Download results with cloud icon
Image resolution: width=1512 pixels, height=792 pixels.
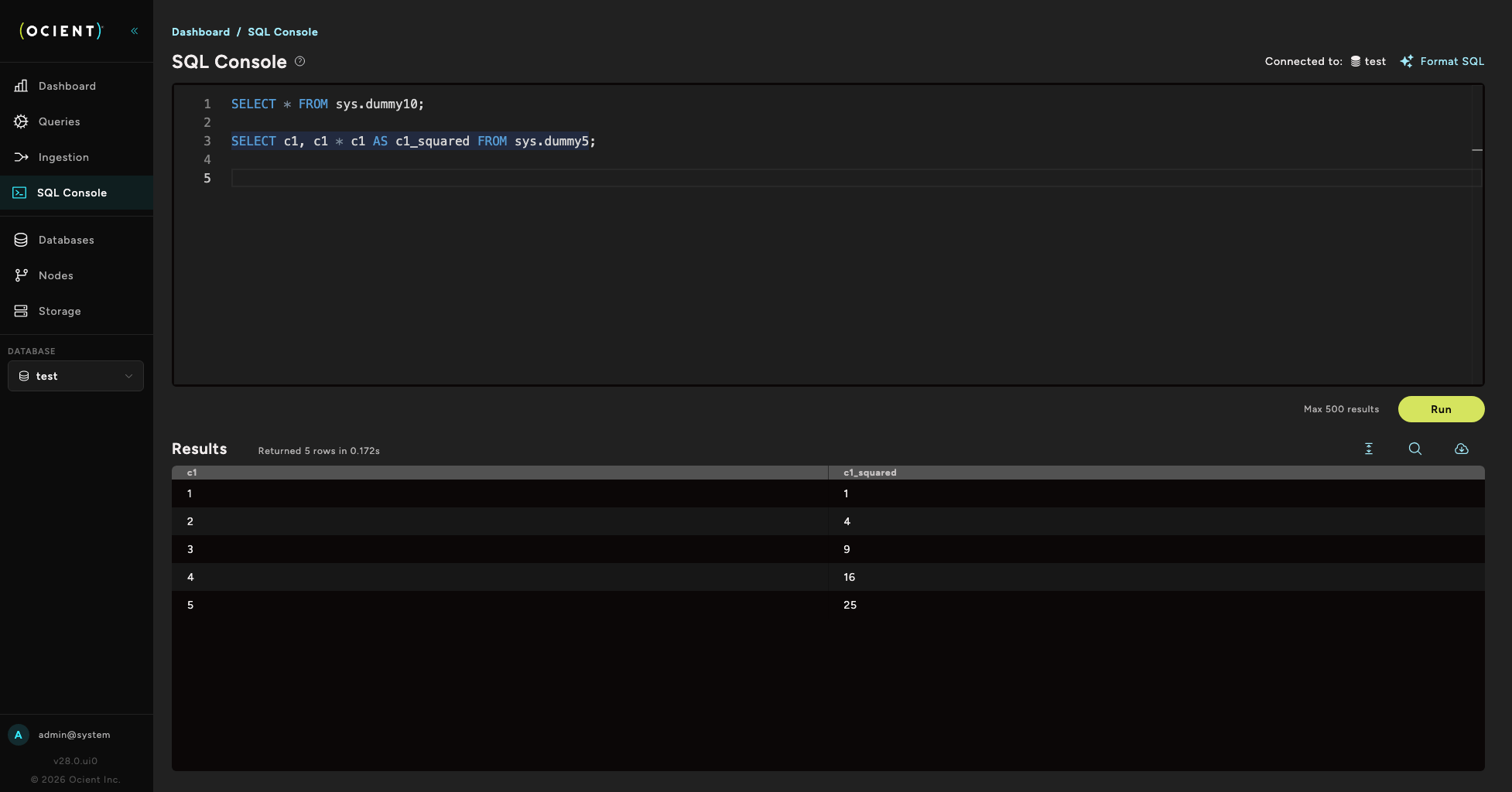[1462, 449]
